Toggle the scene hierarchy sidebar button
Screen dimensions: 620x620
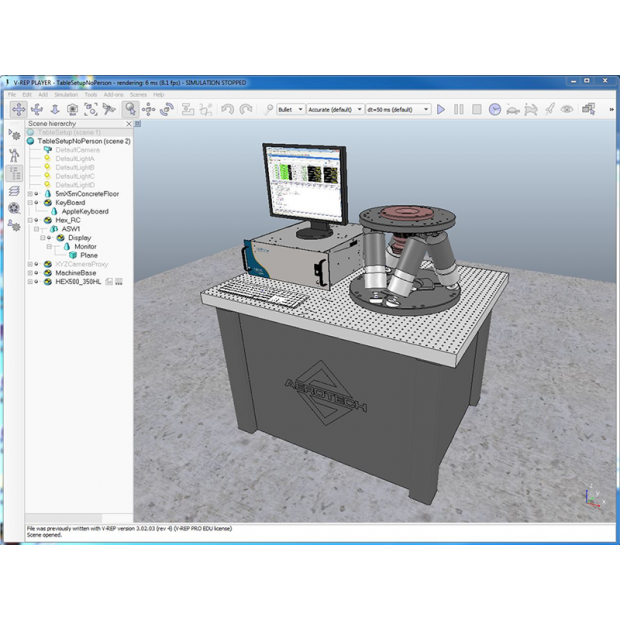coord(14,171)
